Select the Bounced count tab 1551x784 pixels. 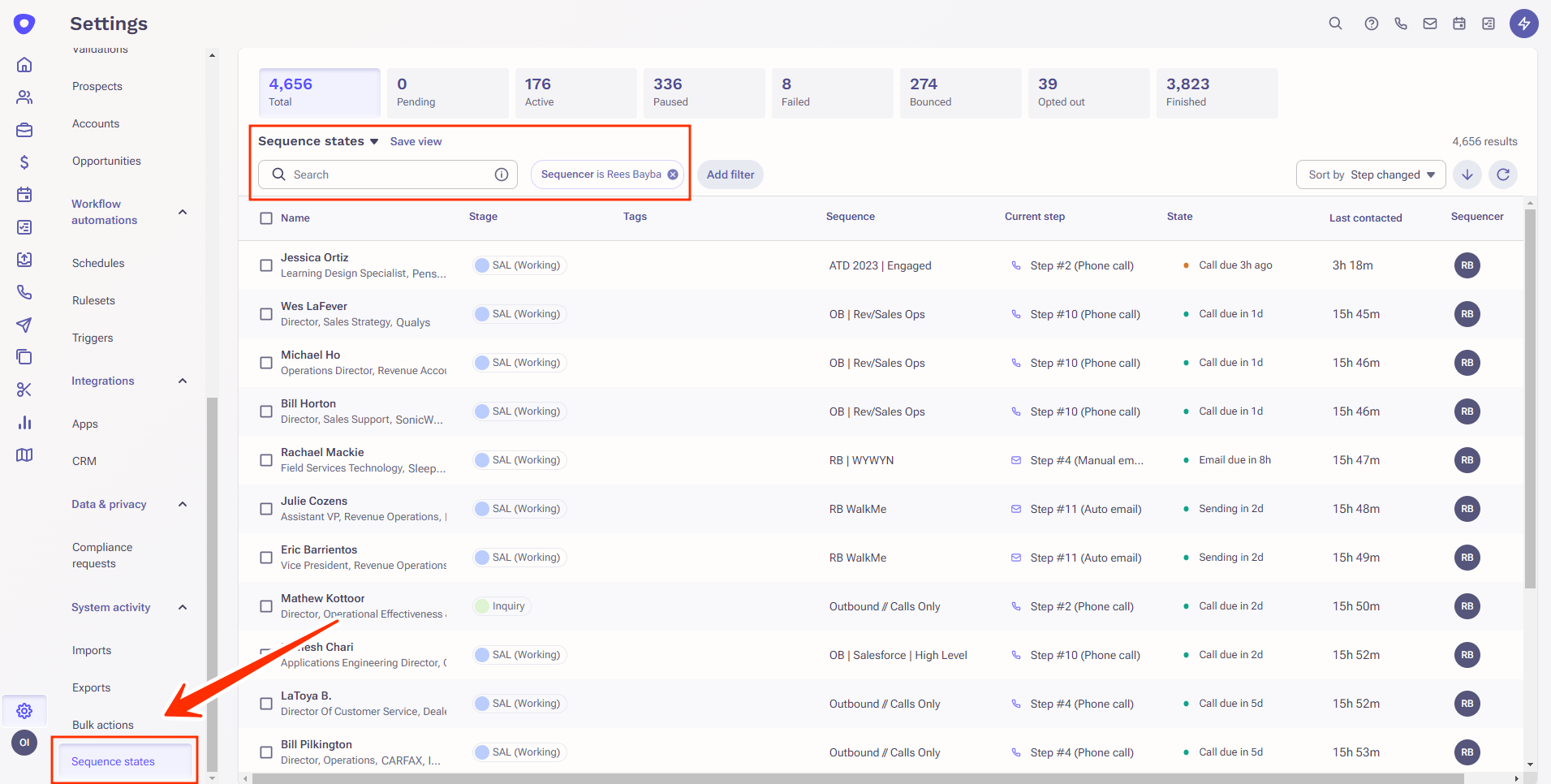(x=960, y=93)
